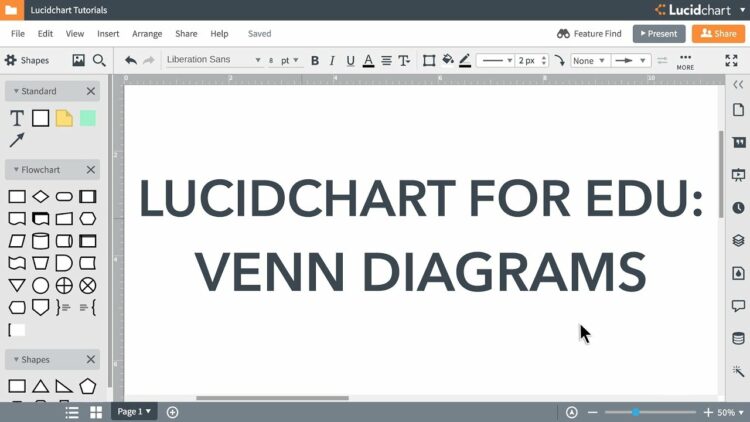Toggle underline formatting

(x=350, y=61)
